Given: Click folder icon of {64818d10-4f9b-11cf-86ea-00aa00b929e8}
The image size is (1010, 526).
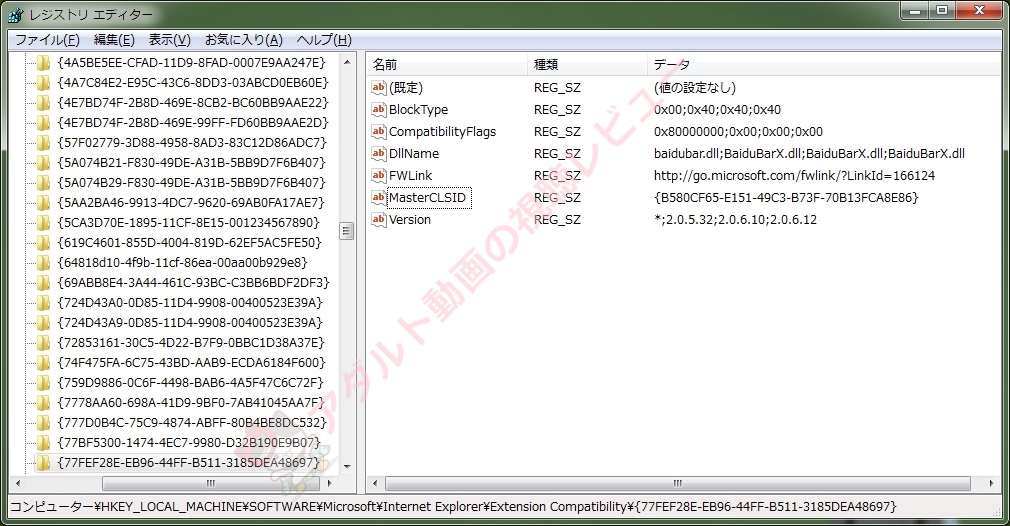Looking at the screenshot, I should (x=43, y=262).
